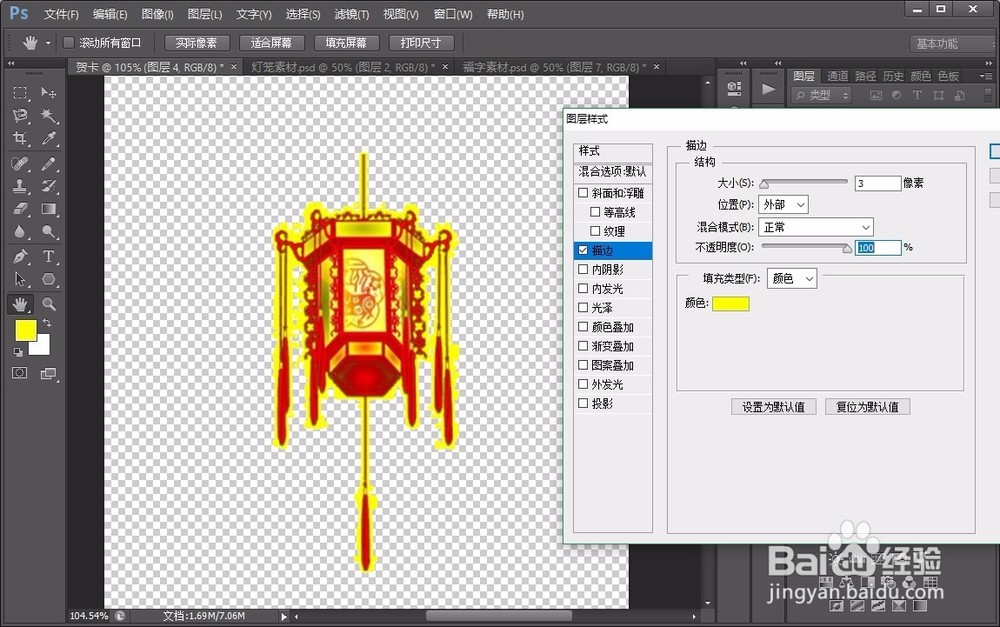Screen dimensions: 1000x627
Task: Click 设置为默认值 button
Action: [774, 407]
